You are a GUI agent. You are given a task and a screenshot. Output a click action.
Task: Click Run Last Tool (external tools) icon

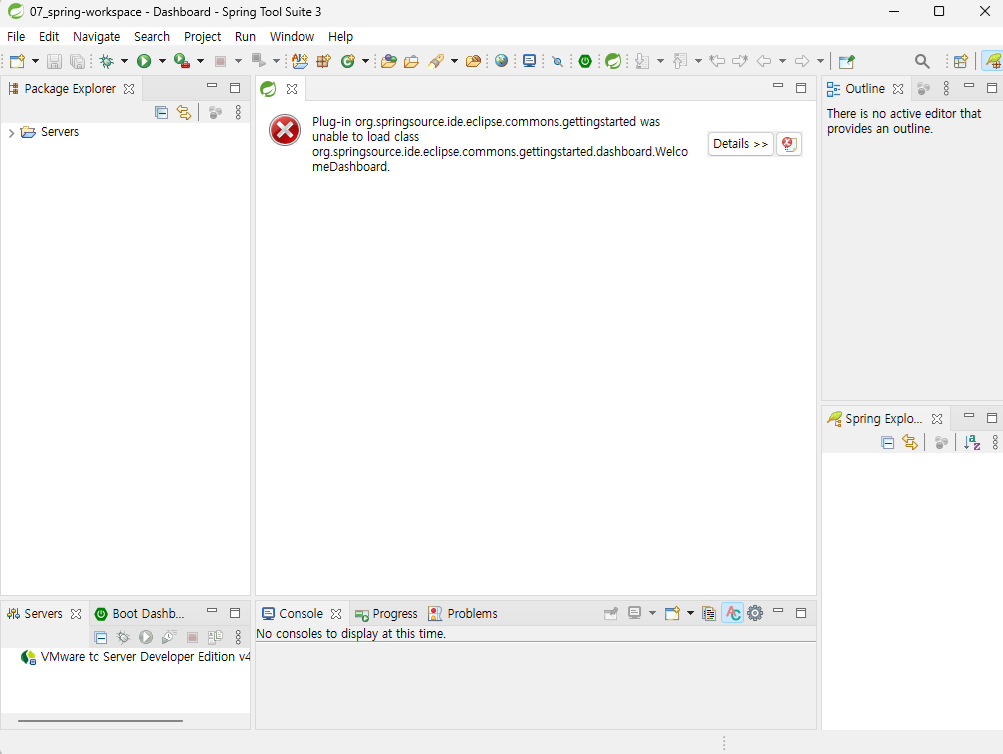(x=182, y=61)
